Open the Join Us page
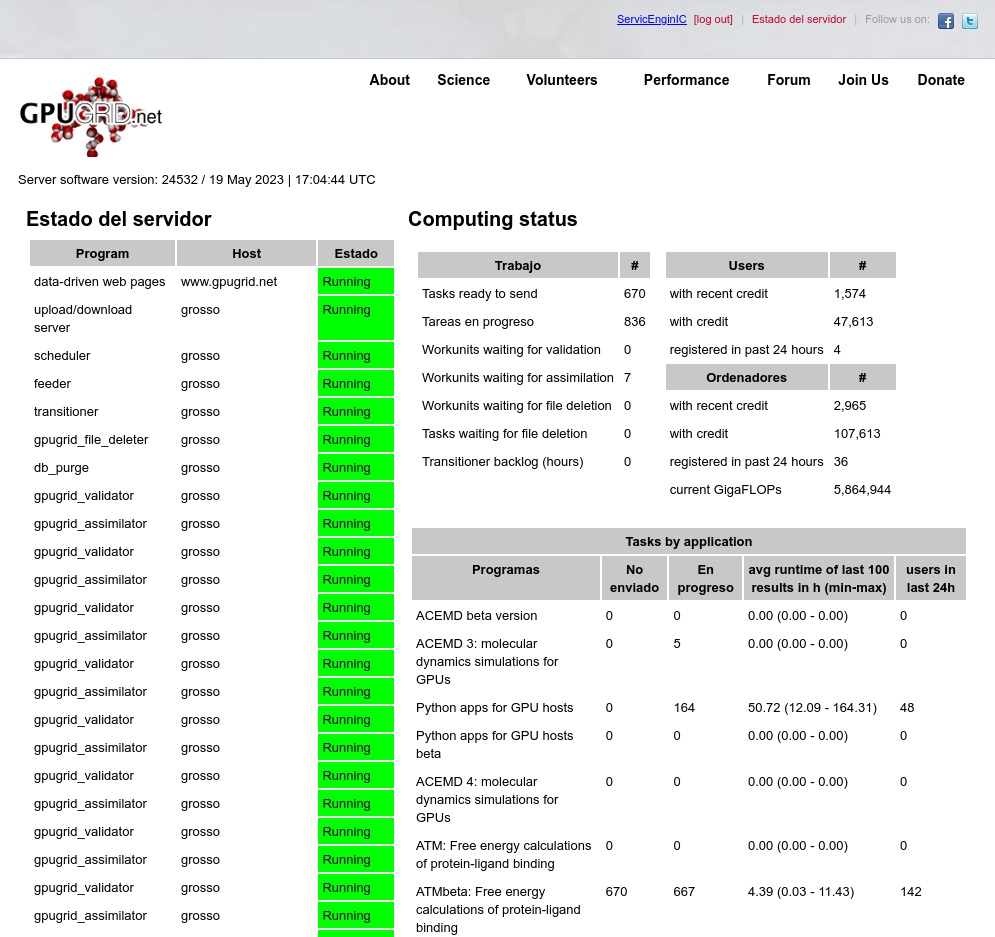995x937 pixels. [863, 80]
